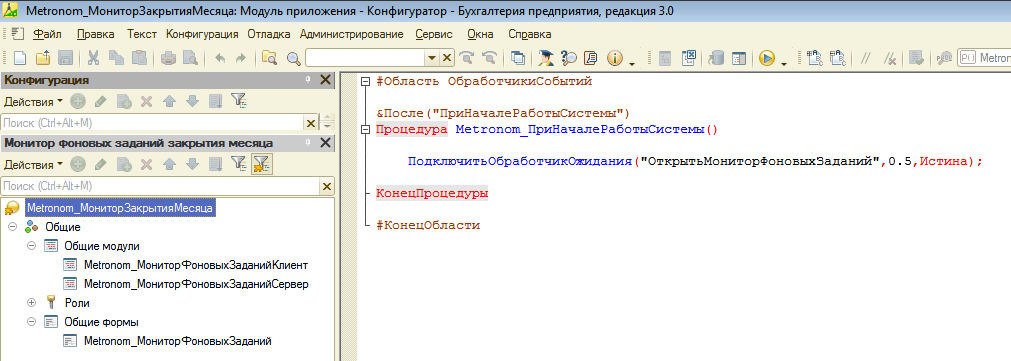Click the configuration tree window icon

[664, 58]
